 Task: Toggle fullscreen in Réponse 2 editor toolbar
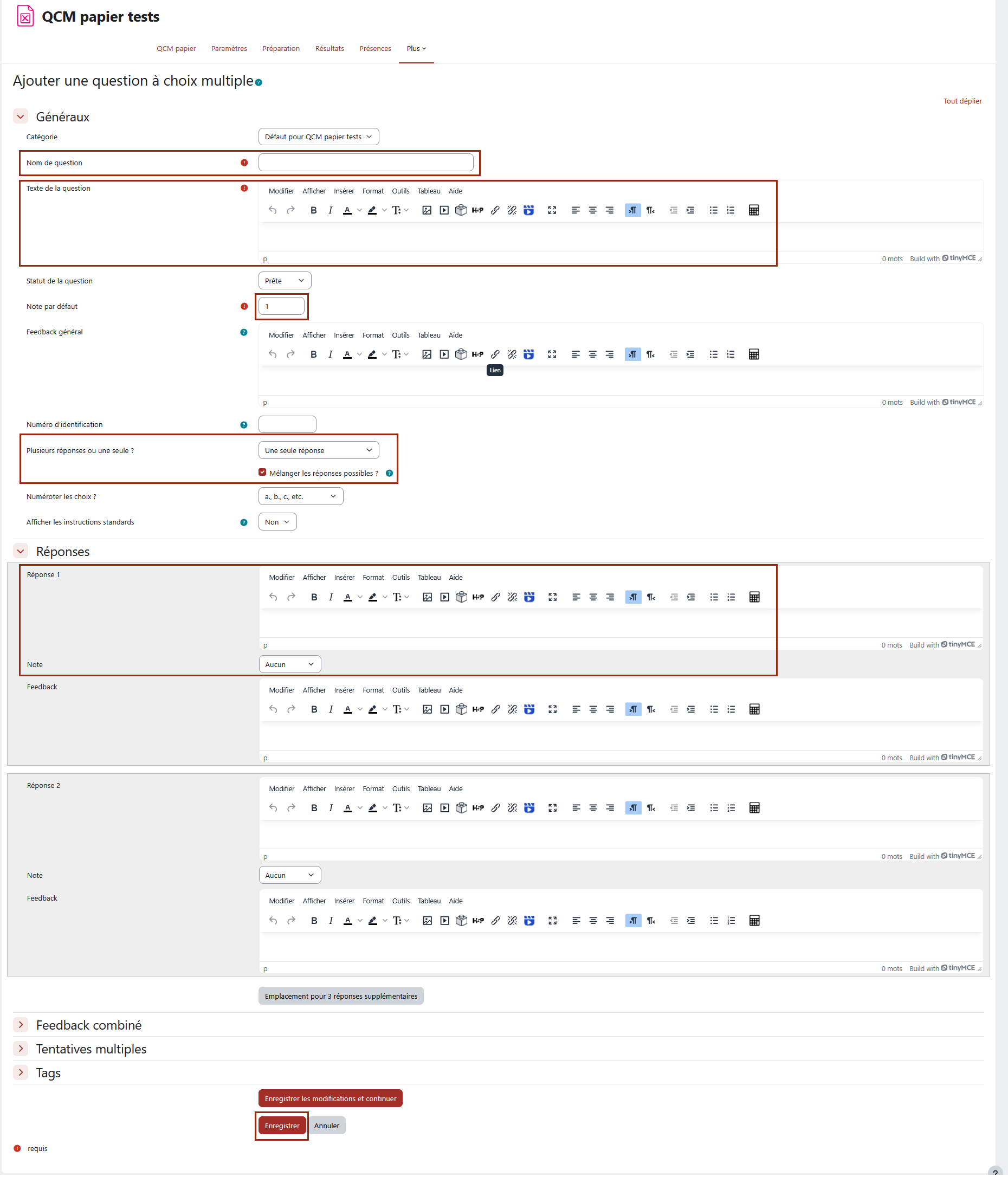click(552, 808)
